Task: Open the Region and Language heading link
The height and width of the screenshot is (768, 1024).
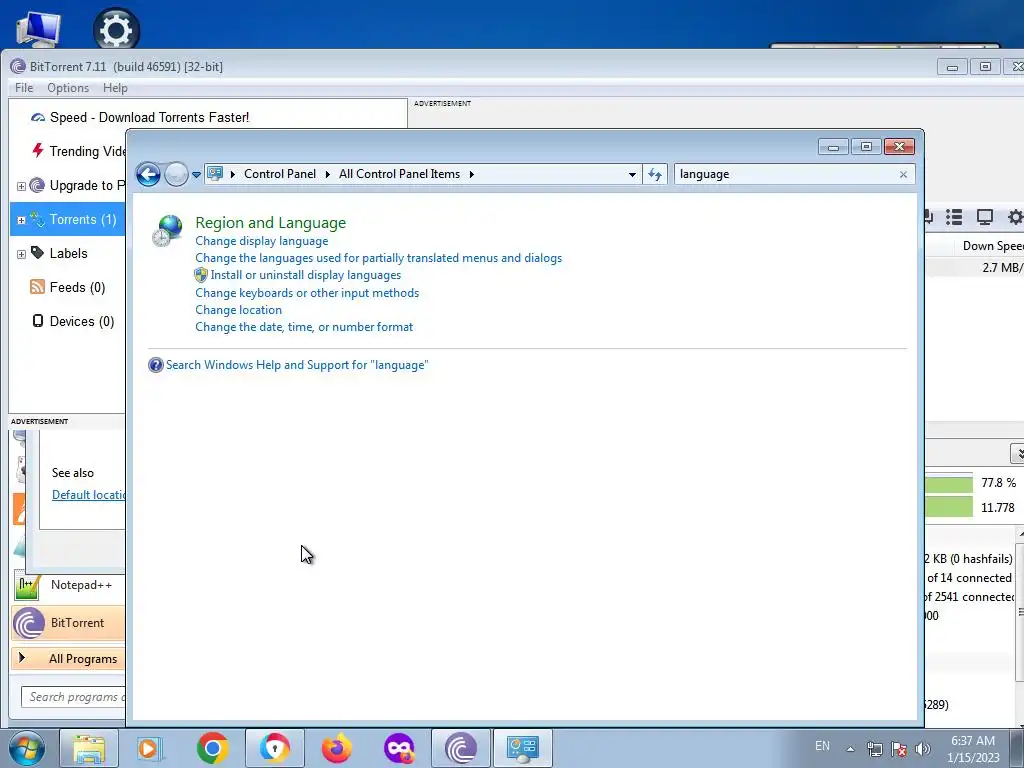Action: point(270,223)
